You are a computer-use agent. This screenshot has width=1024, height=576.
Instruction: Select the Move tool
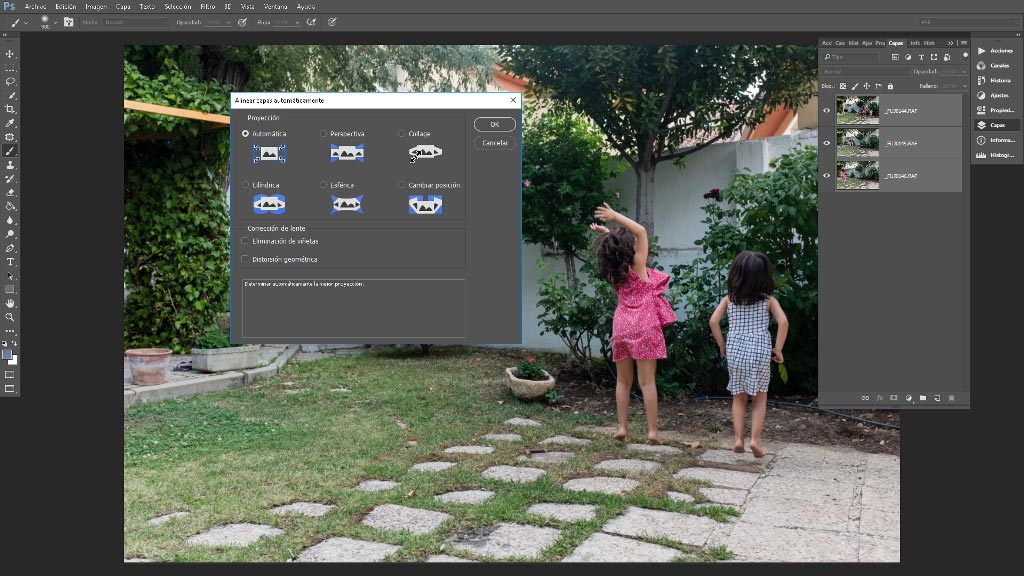[10, 54]
